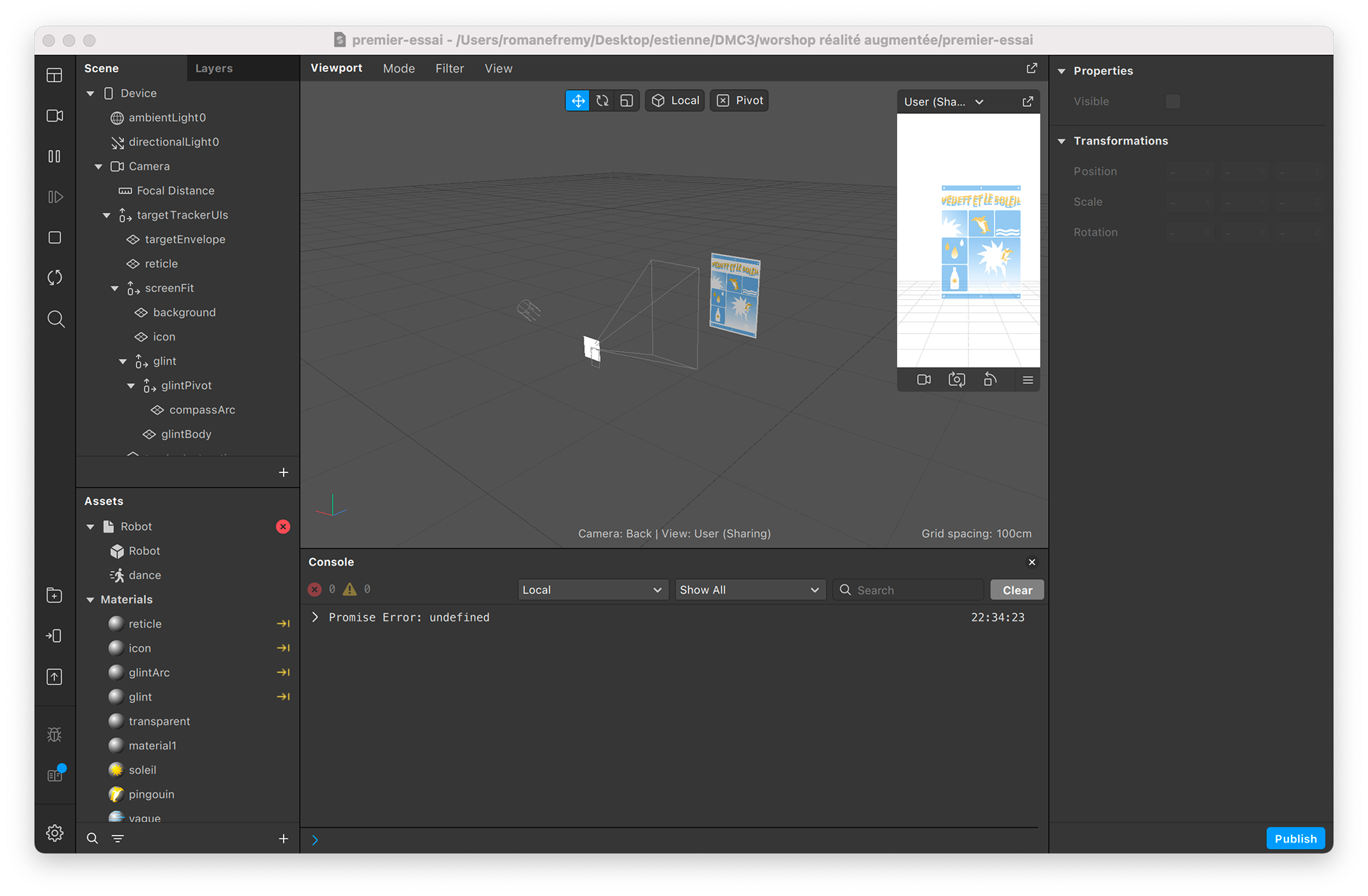
Task: Select the scale manipulator tool
Action: click(x=626, y=100)
